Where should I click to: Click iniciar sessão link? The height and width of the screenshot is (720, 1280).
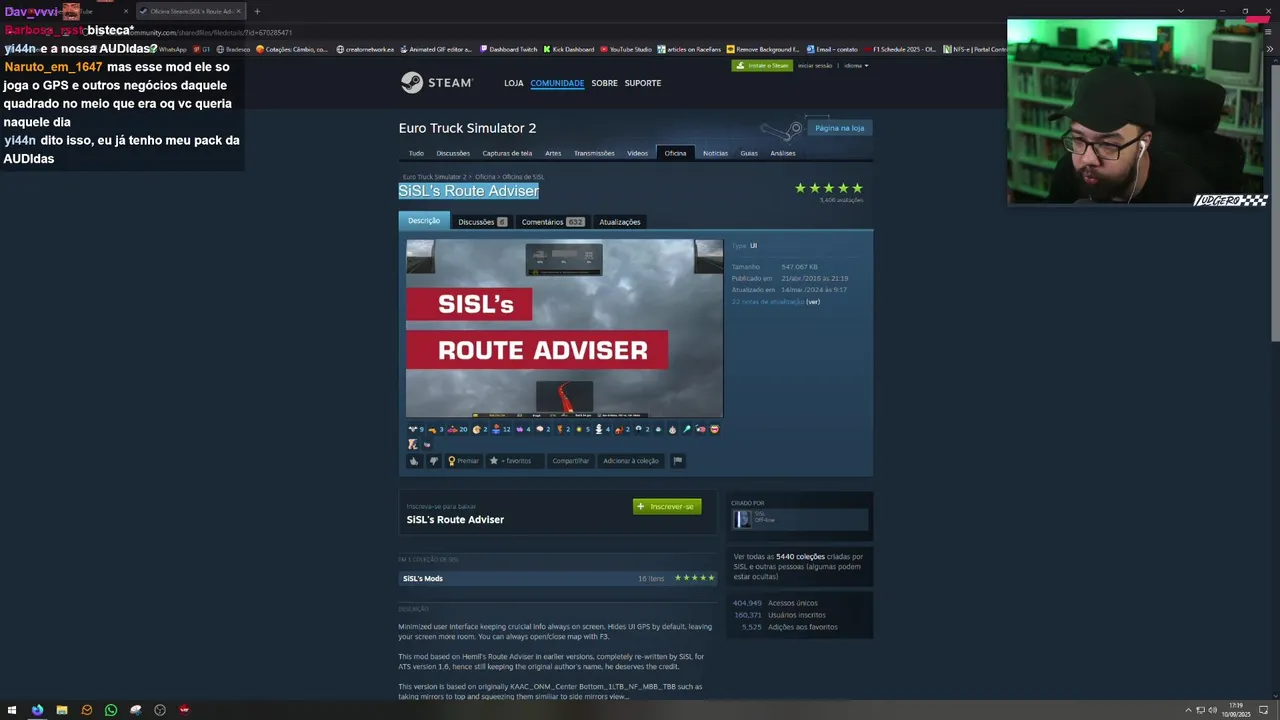(815, 66)
